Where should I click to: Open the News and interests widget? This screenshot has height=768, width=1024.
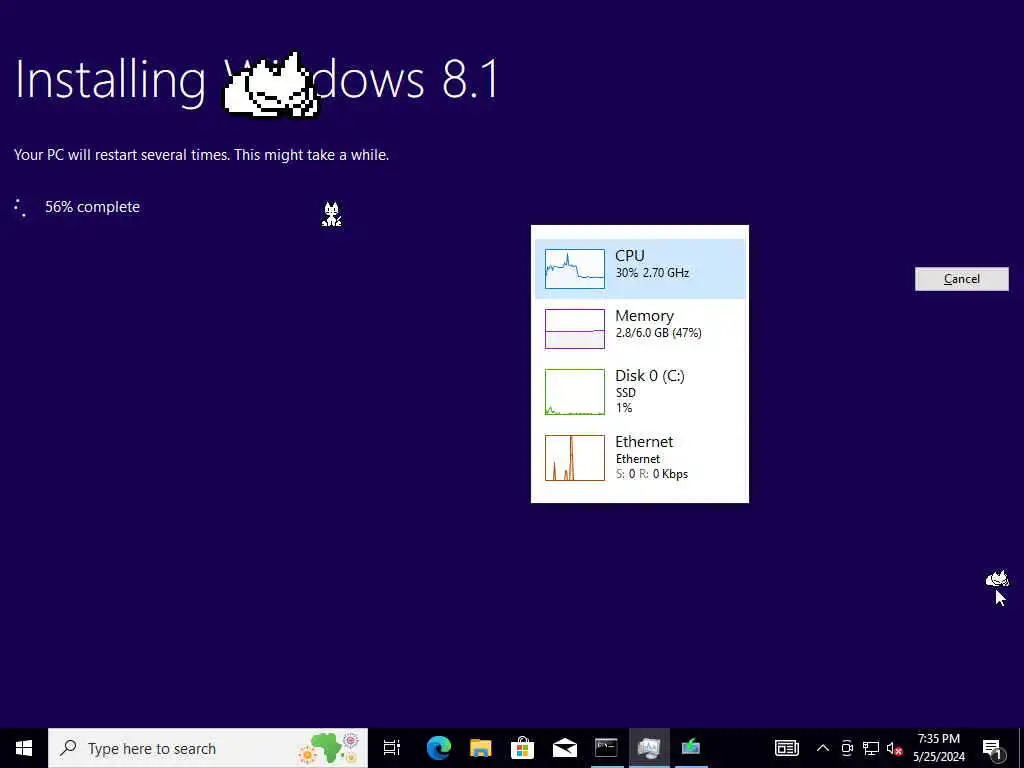point(786,748)
